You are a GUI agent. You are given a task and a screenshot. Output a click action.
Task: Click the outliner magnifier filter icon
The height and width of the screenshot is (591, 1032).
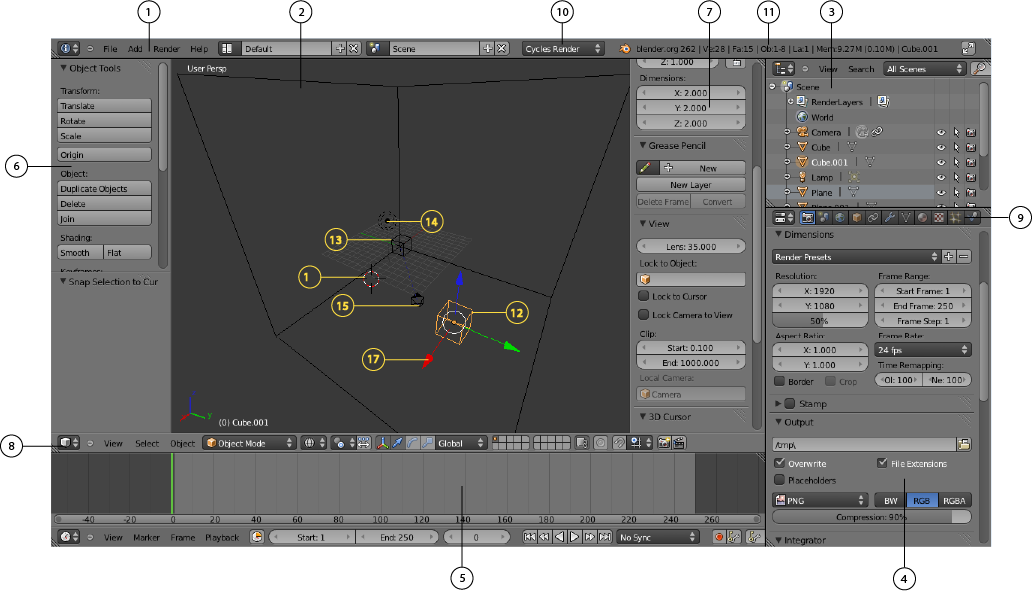coord(980,68)
